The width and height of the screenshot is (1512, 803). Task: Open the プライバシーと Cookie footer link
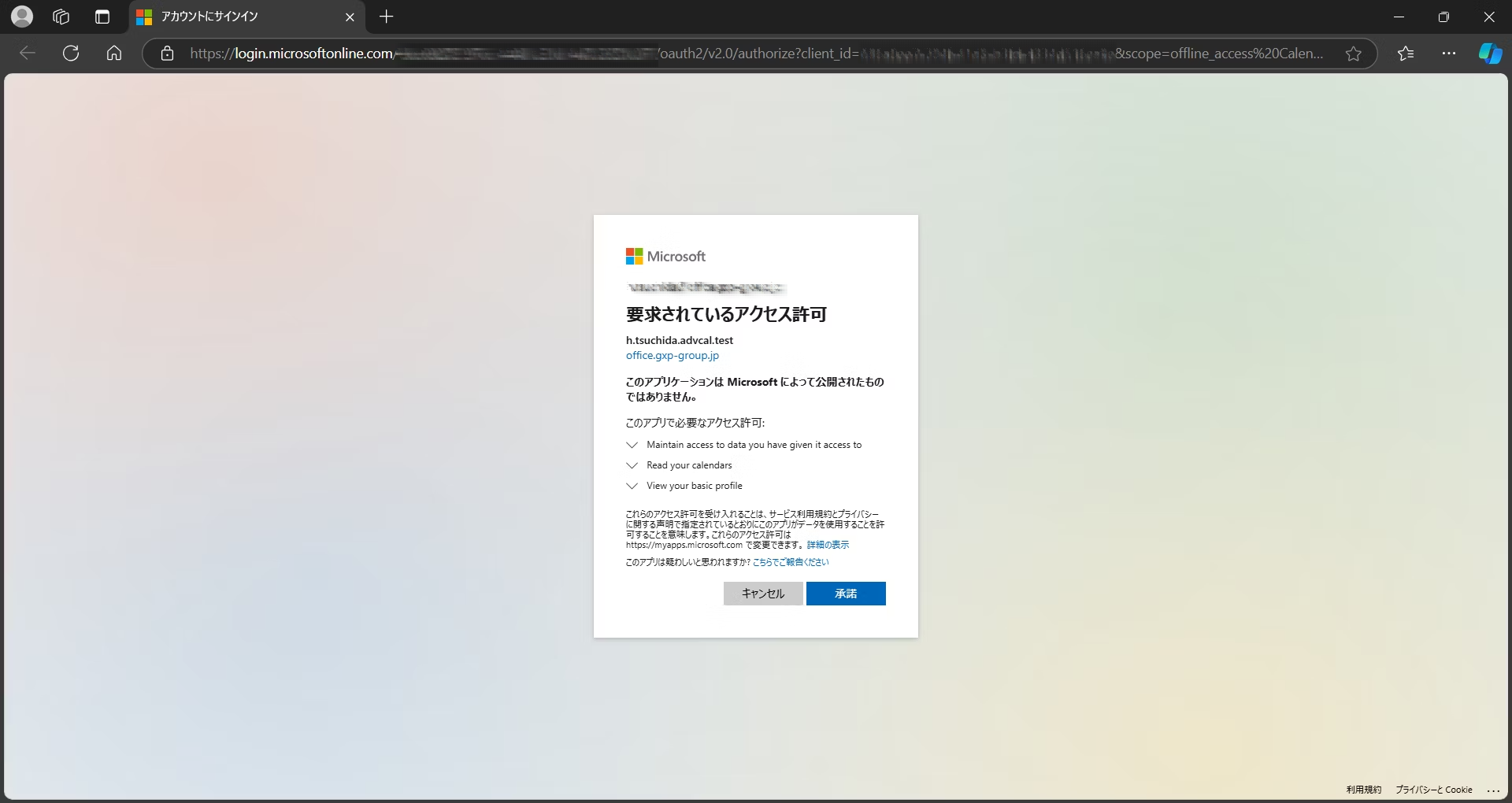point(1434,790)
